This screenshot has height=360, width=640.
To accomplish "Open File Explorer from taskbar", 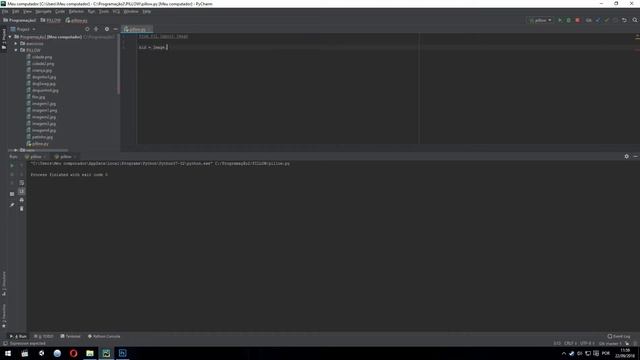I will 90,353.
